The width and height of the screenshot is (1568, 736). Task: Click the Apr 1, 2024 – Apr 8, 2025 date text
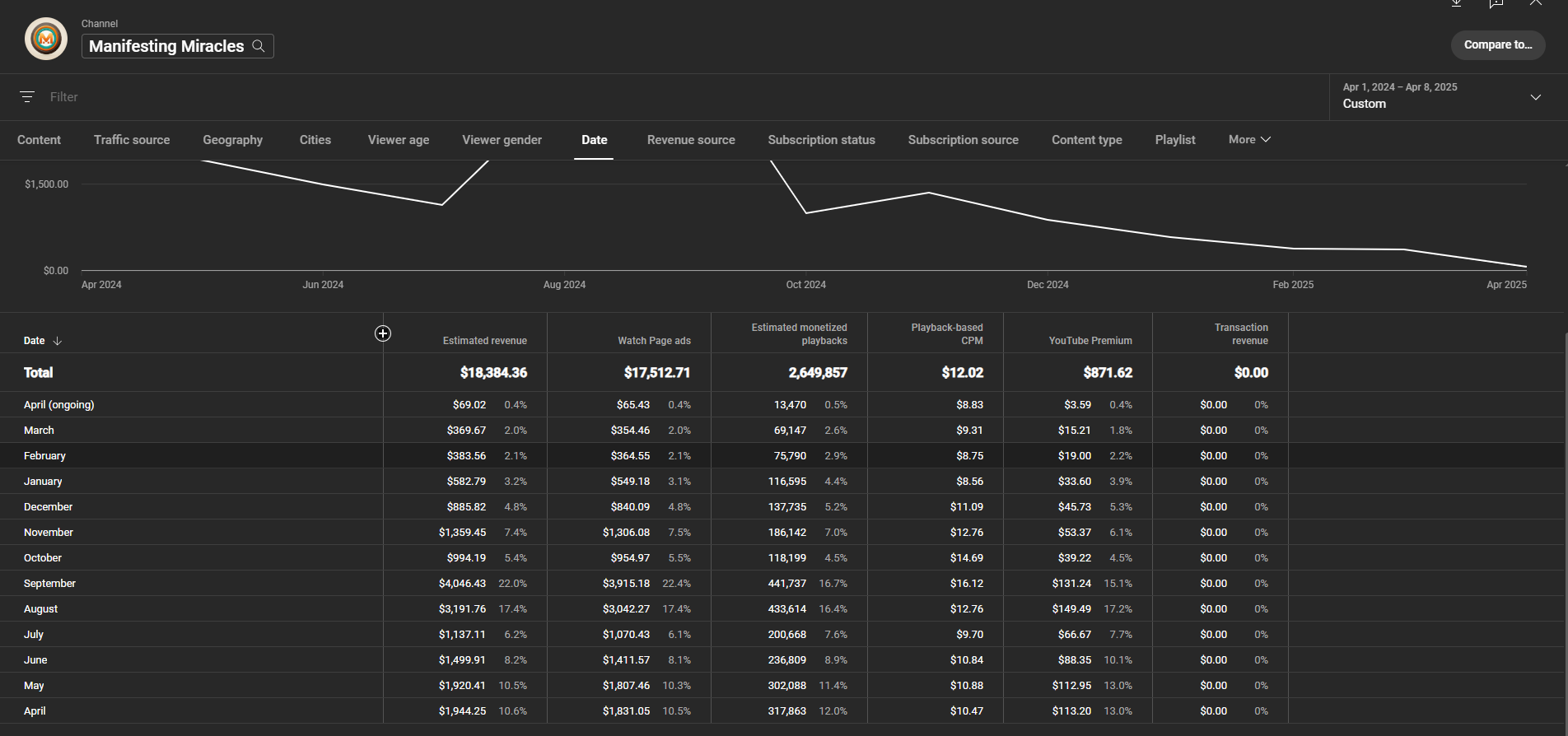[x=1400, y=87]
